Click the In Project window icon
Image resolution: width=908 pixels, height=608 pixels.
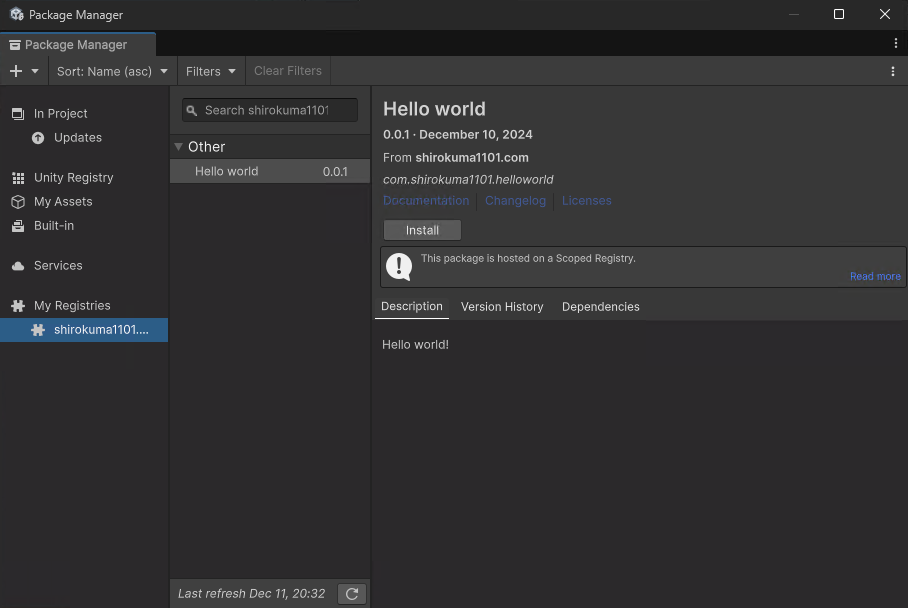[x=18, y=113]
